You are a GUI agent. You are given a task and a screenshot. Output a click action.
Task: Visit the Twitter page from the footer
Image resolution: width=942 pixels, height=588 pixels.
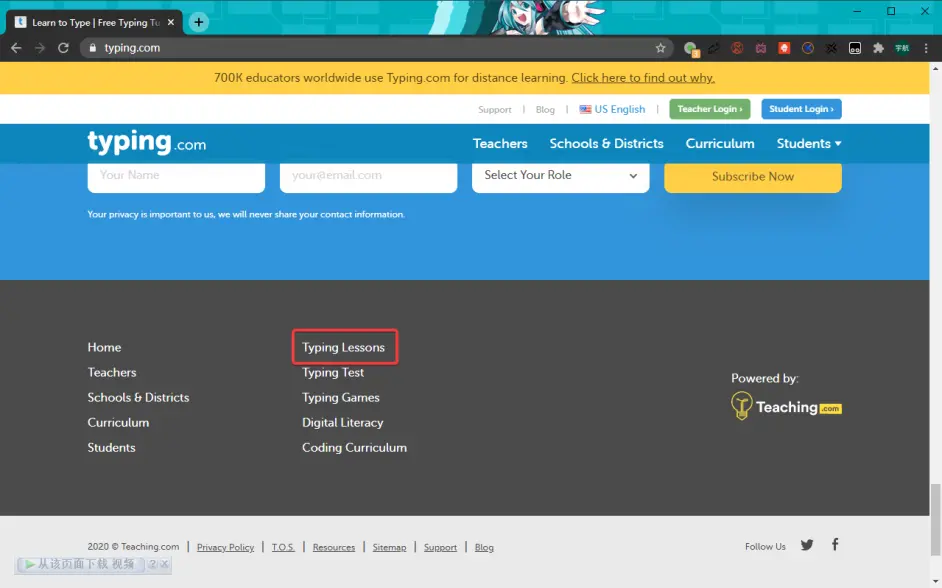pyautogui.click(x=807, y=545)
